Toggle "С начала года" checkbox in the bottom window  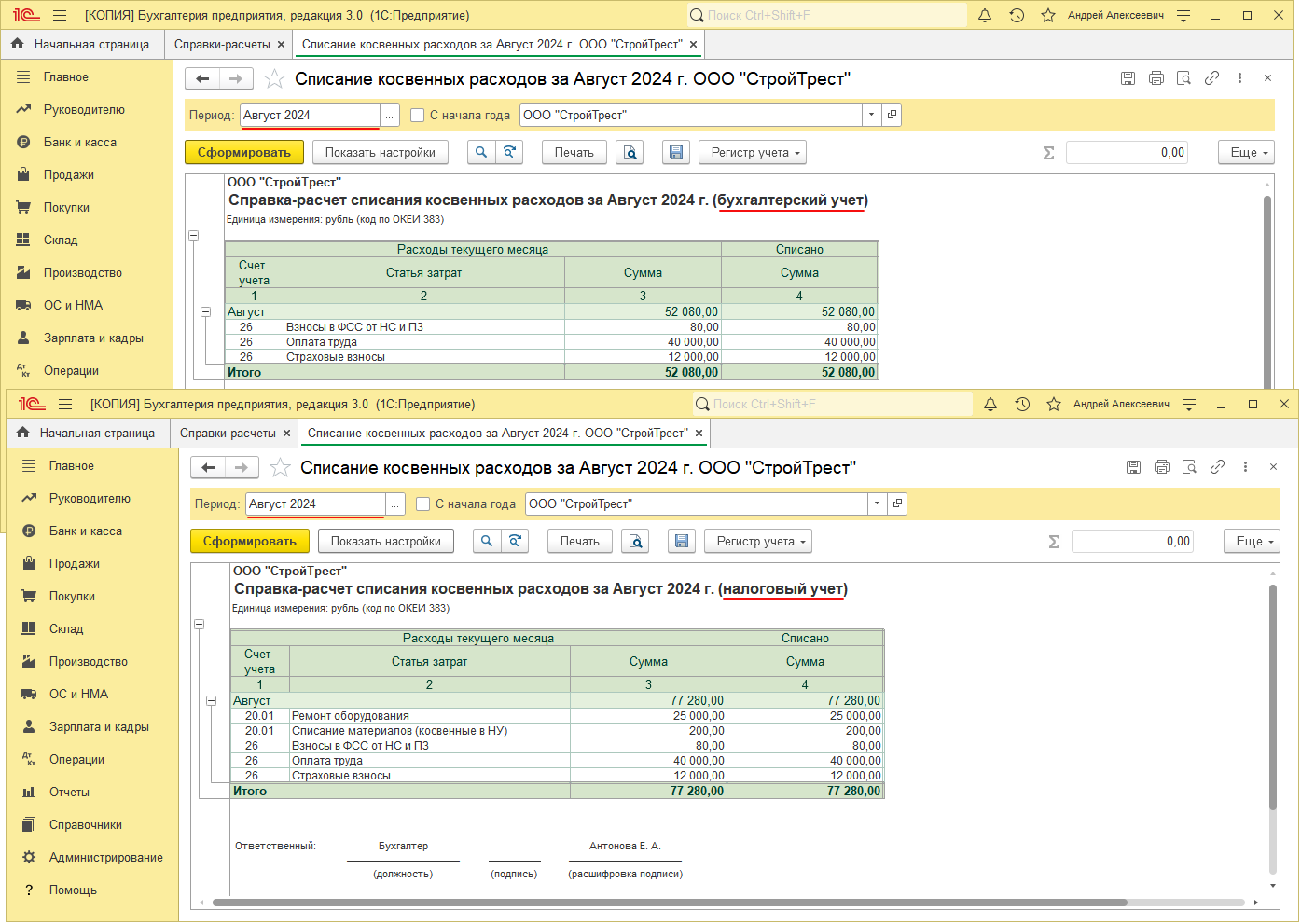click(x=423, y=504)
